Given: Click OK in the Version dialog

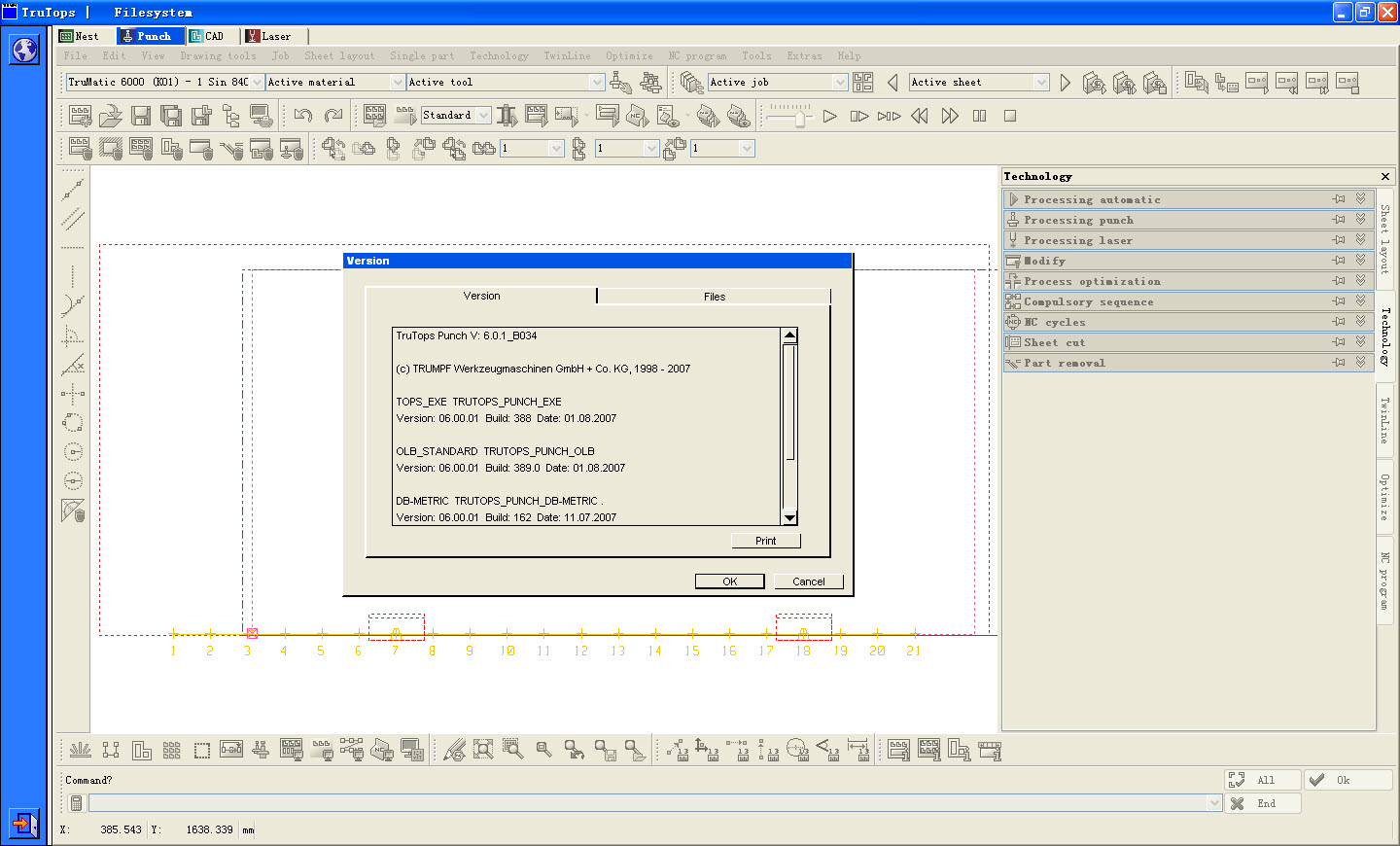Looking at the screenshot, I should (730, 582).
